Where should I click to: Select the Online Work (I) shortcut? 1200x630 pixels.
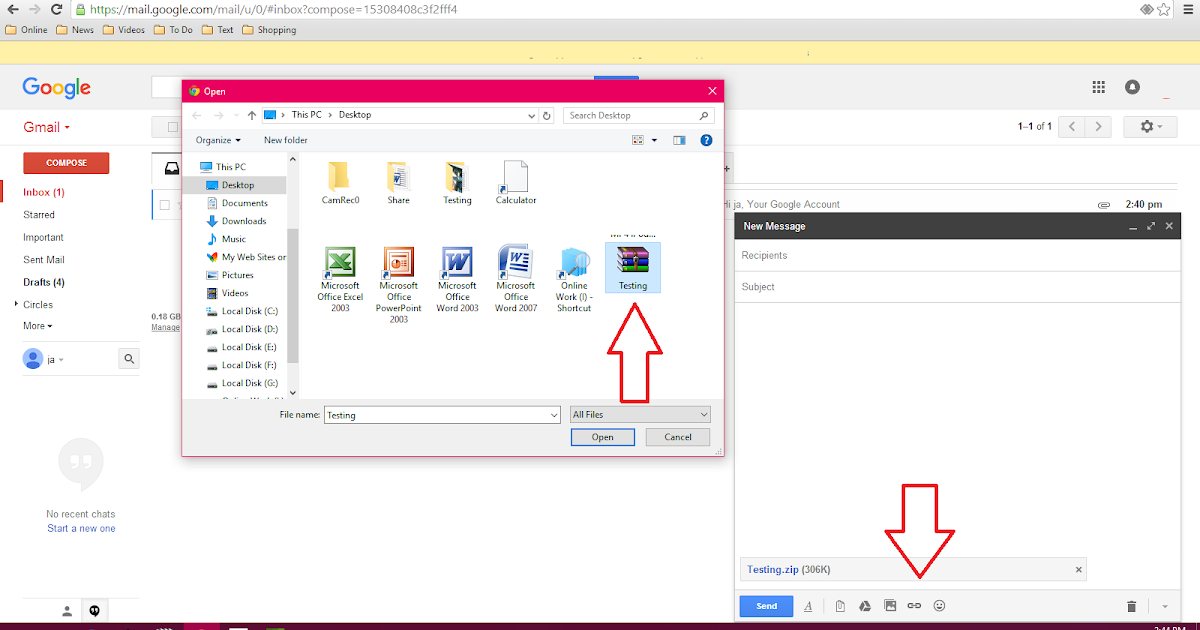(x=575, y=279)
